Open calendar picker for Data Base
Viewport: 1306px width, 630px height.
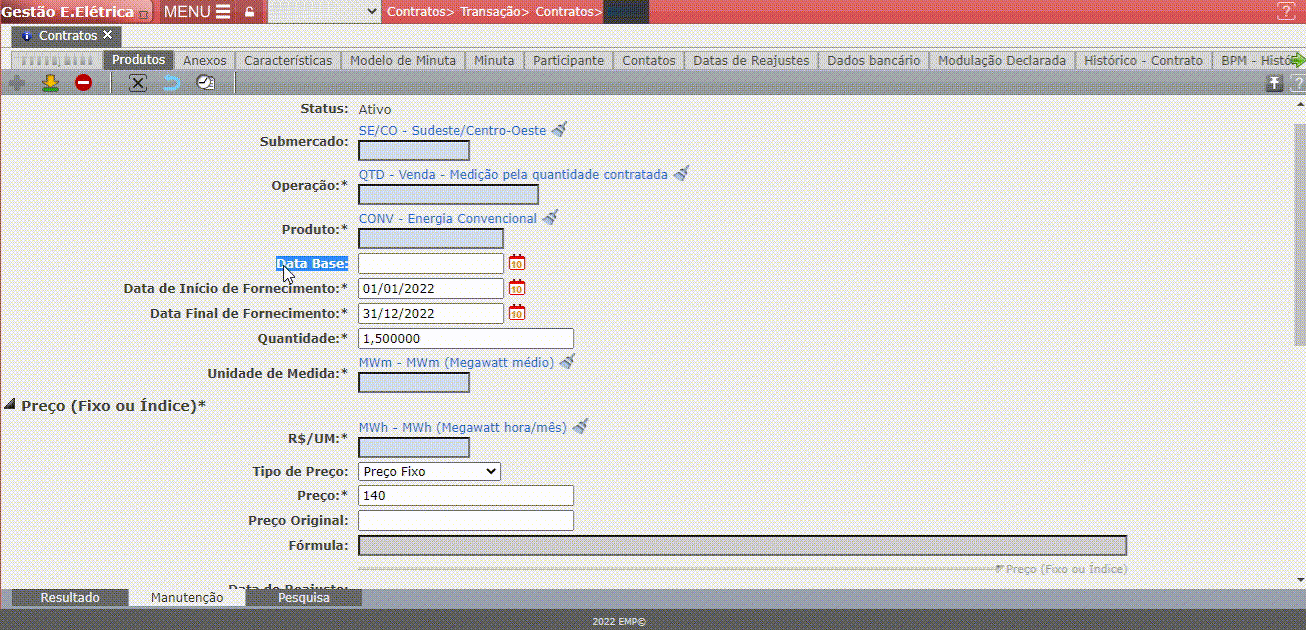coord(517,263)
